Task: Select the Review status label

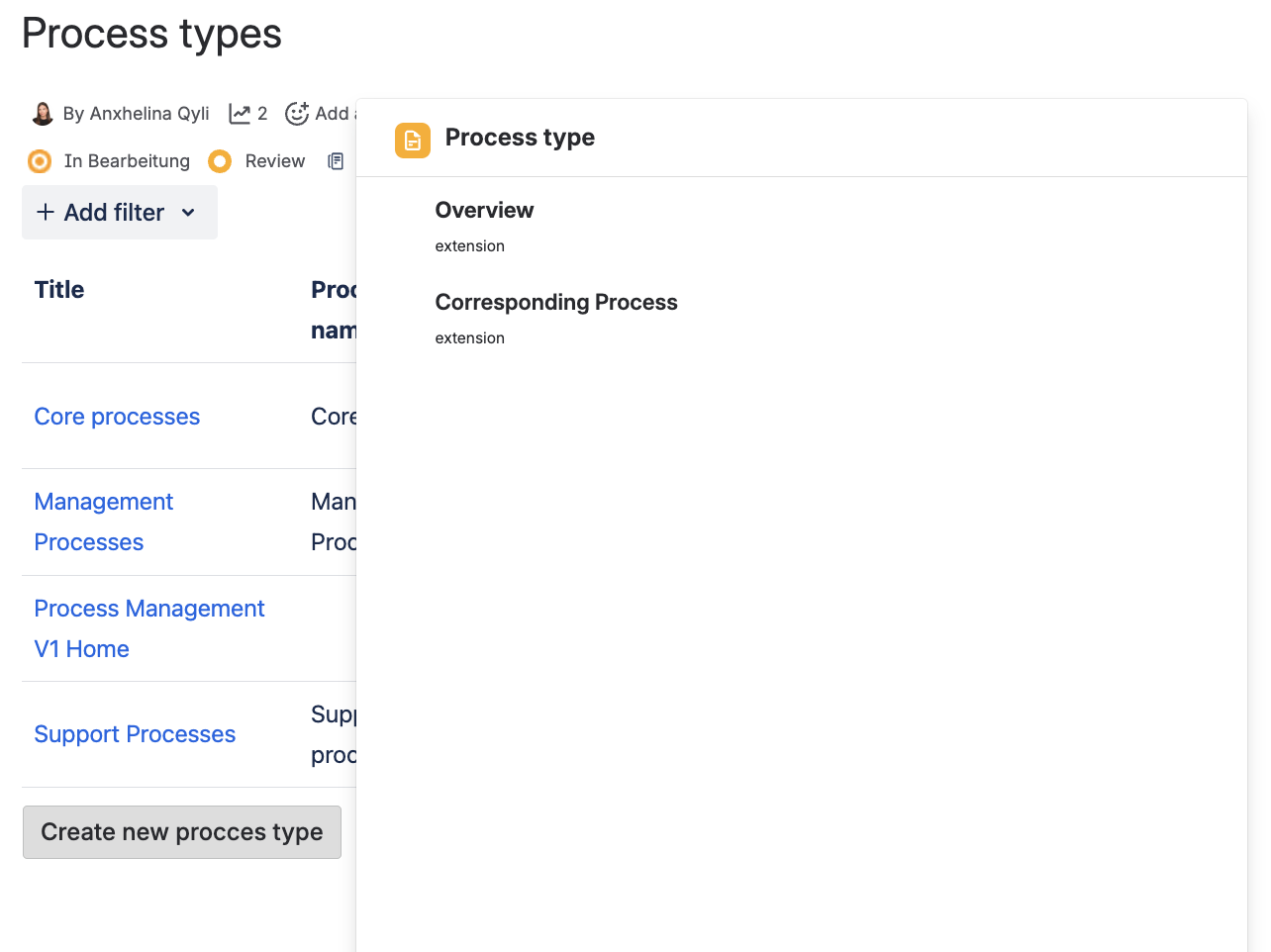Action: pos(275,161)
